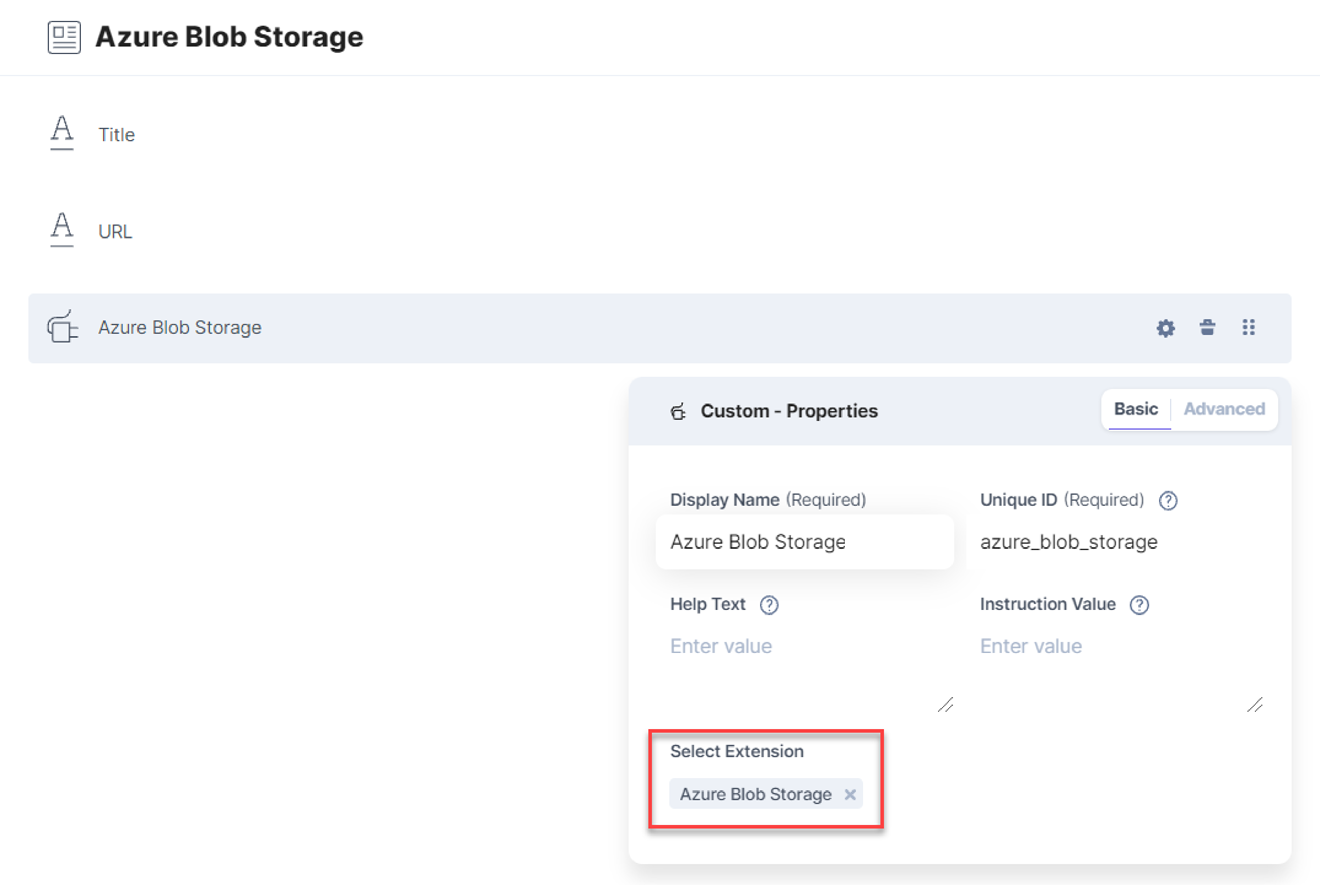Click the text icon next to Title
This screenshot has width=1320, height=896.
[x=62, y=133]
